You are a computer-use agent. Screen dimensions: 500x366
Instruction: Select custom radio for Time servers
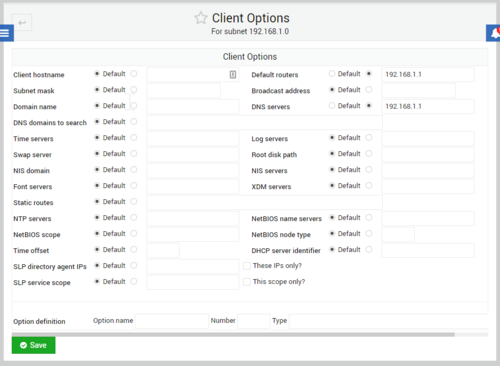coord(134,137)
